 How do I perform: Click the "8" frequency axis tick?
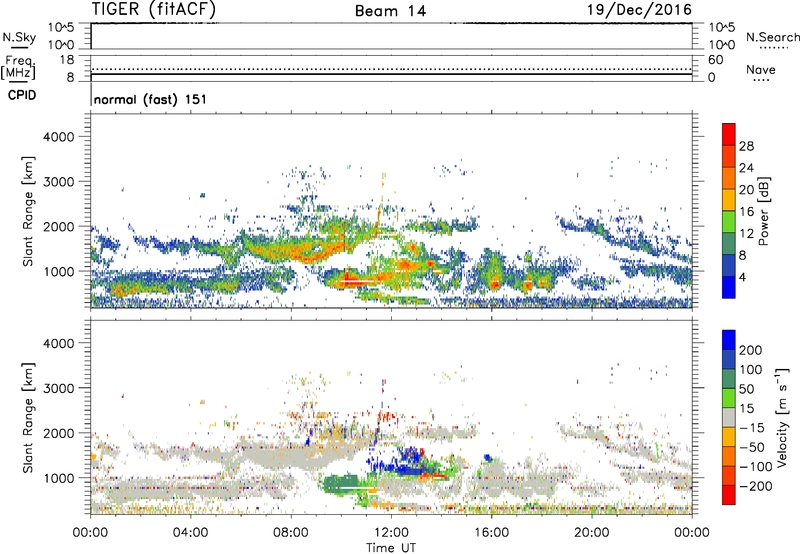70,77
